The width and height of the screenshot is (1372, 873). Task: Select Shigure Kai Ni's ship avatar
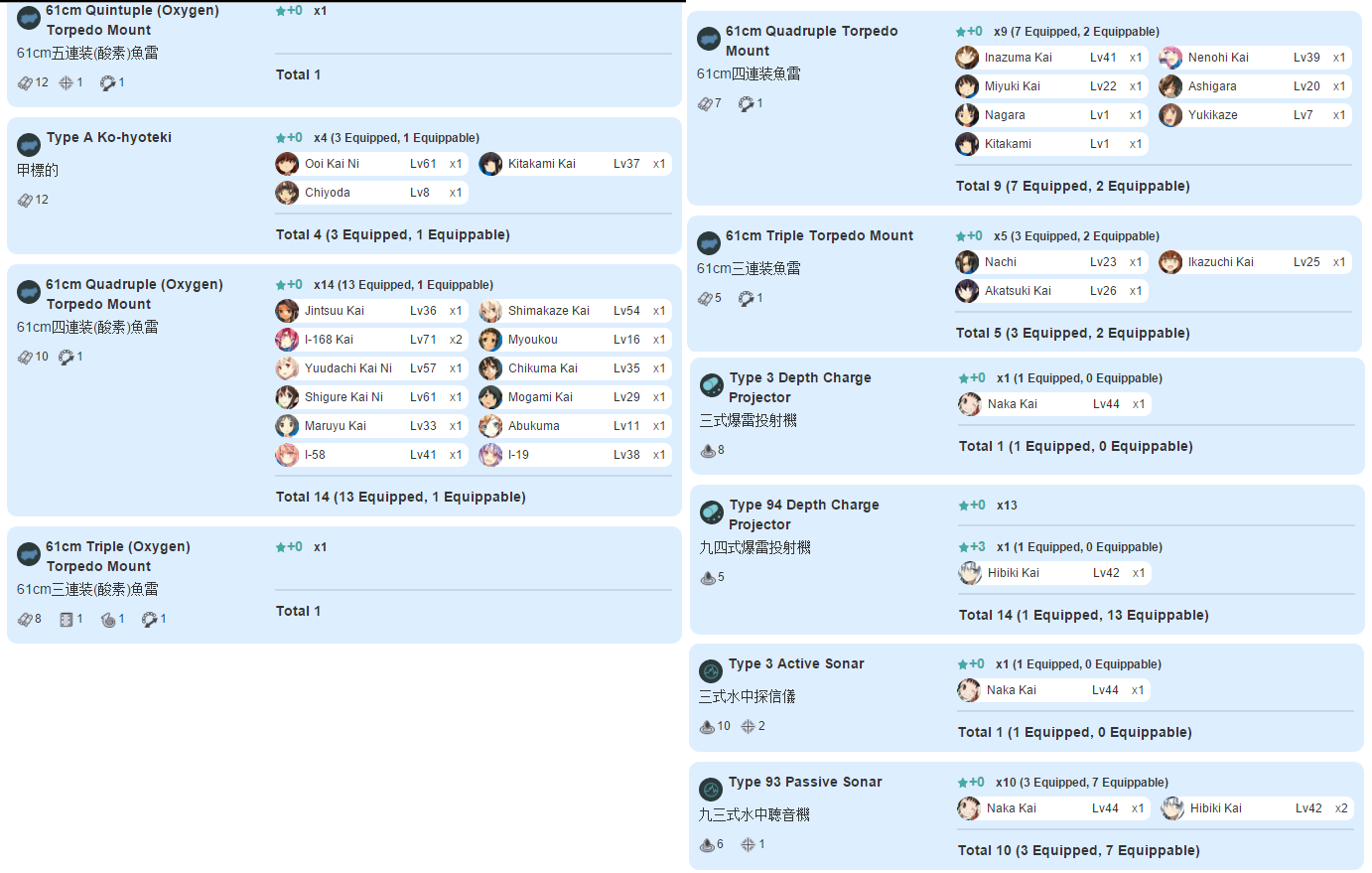tap(287, 397)
